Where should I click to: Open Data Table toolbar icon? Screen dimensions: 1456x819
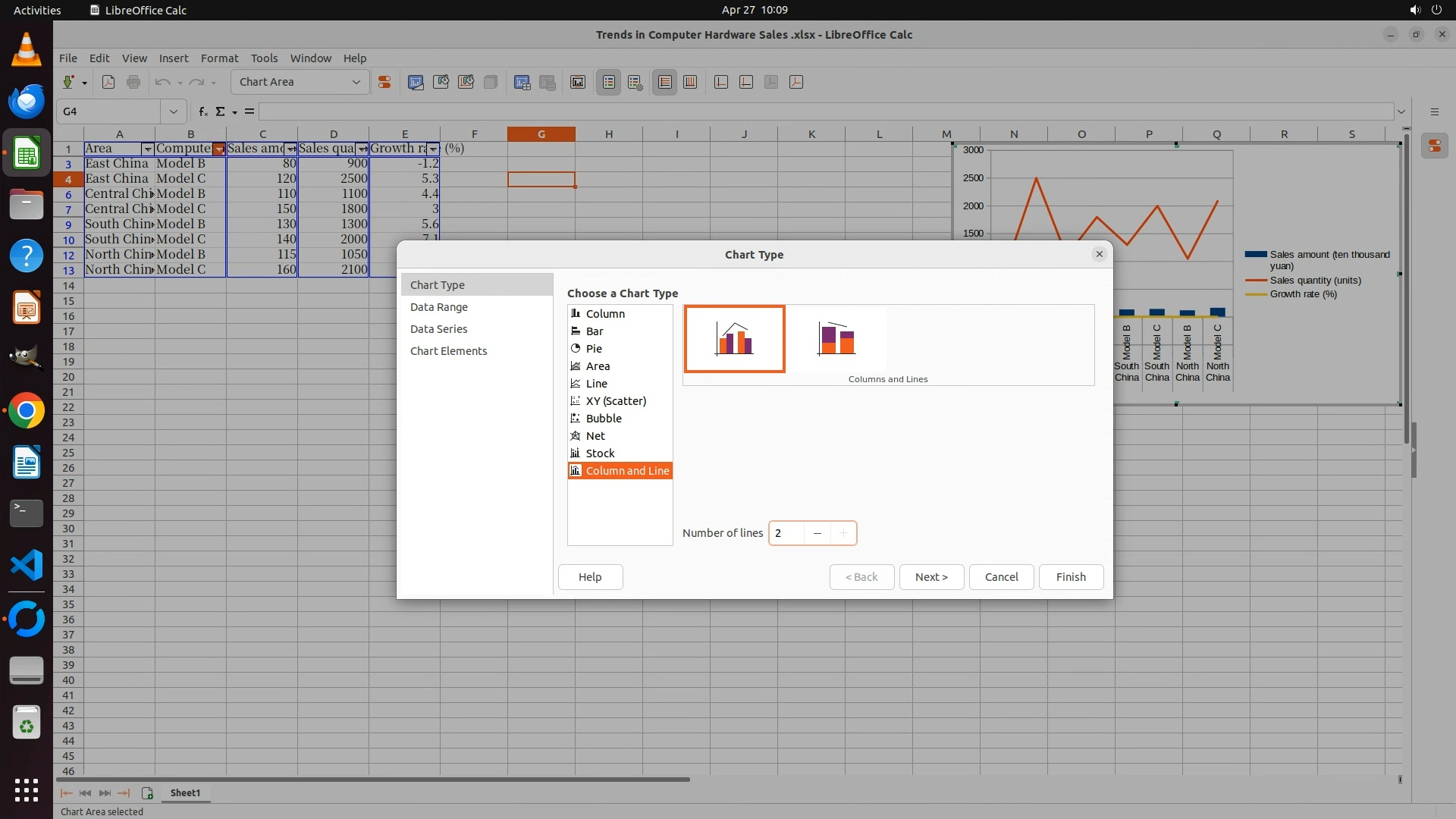pyautogui.click(x=548, y=82)
